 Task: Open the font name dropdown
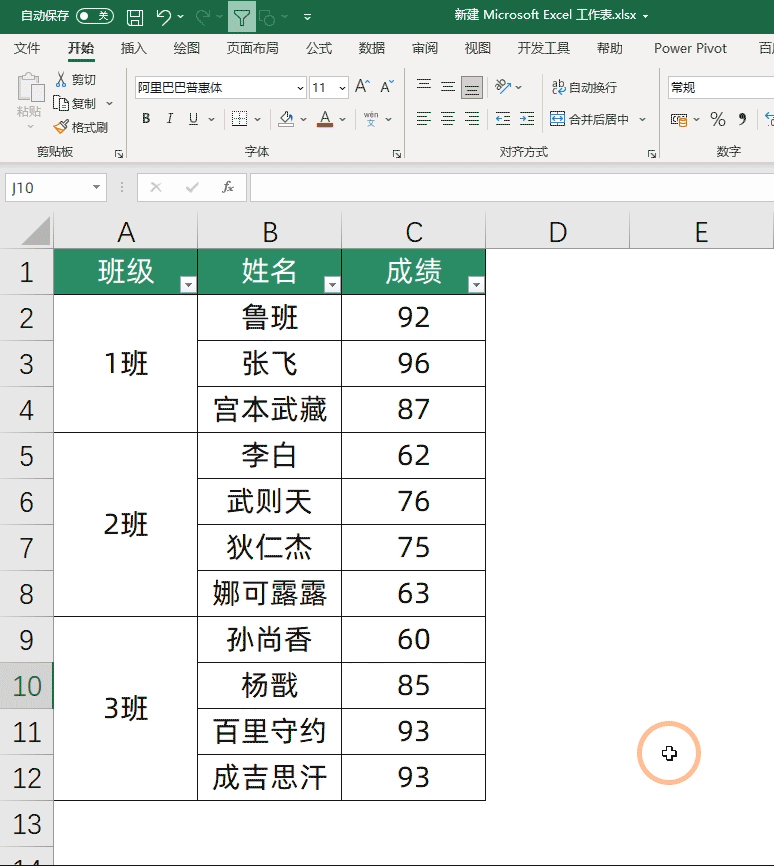tap(299, 88)
